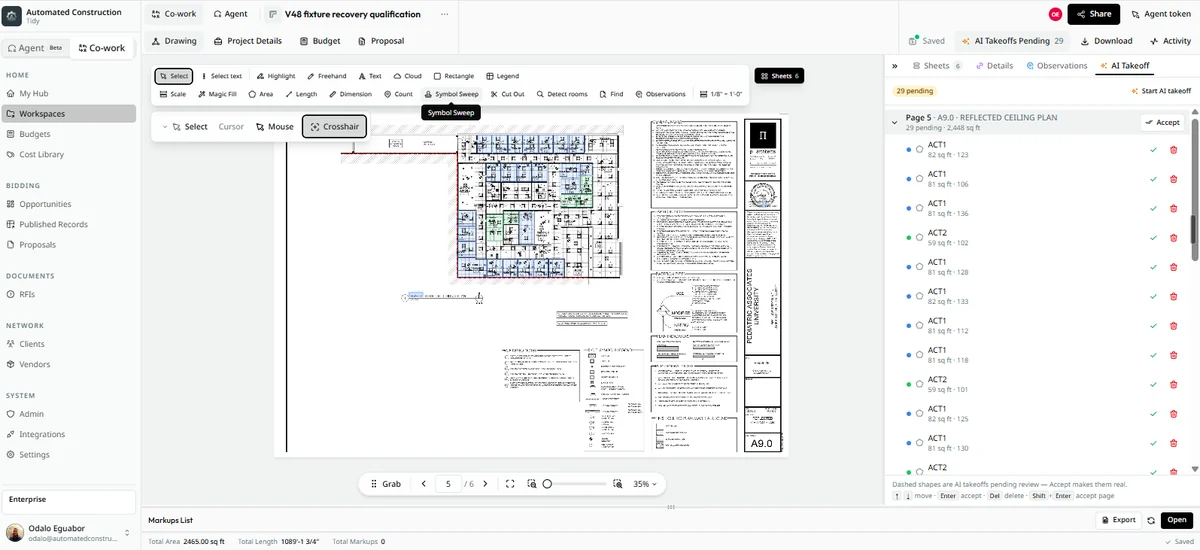Choose the Text annotation tool
Image resolution: width=1200 pixels, height=550 pixels.
point(370,76)
